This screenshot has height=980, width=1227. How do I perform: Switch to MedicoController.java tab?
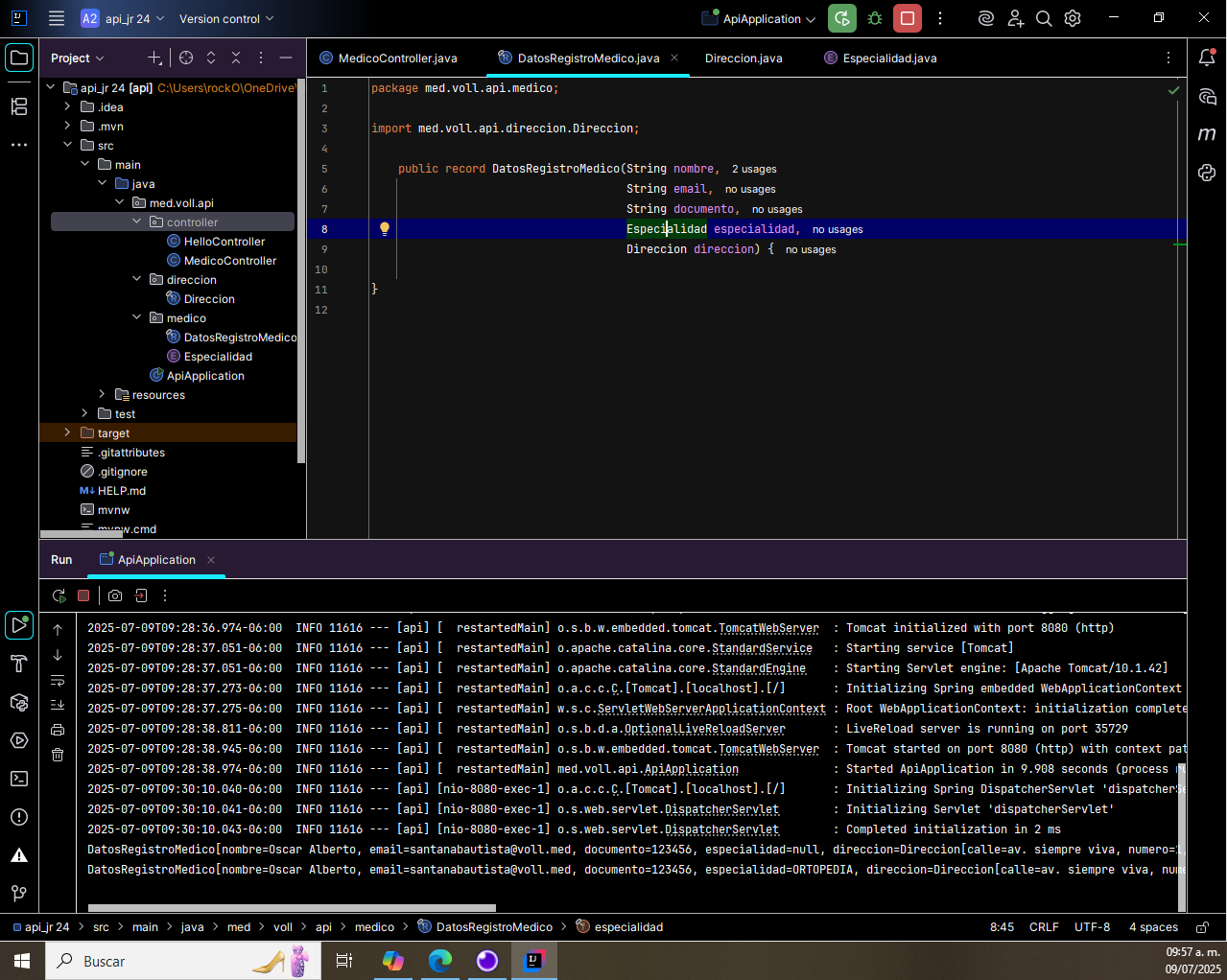point(389,58)
